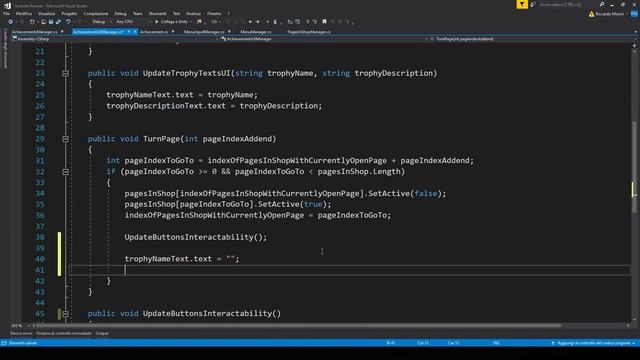Screen dimensions: 640x360
Task: Click the Save file toolbar icon
Action: [x=51, y=22]
